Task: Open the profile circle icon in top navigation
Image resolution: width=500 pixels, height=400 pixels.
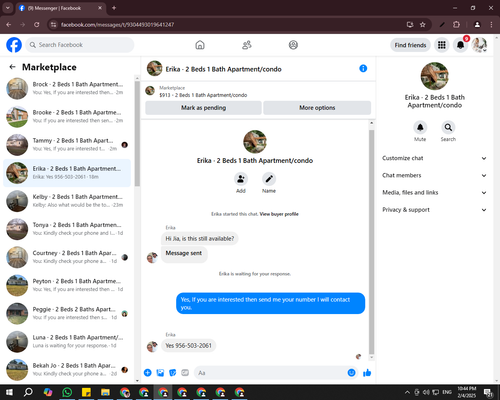Action: (x=293, y=45)
